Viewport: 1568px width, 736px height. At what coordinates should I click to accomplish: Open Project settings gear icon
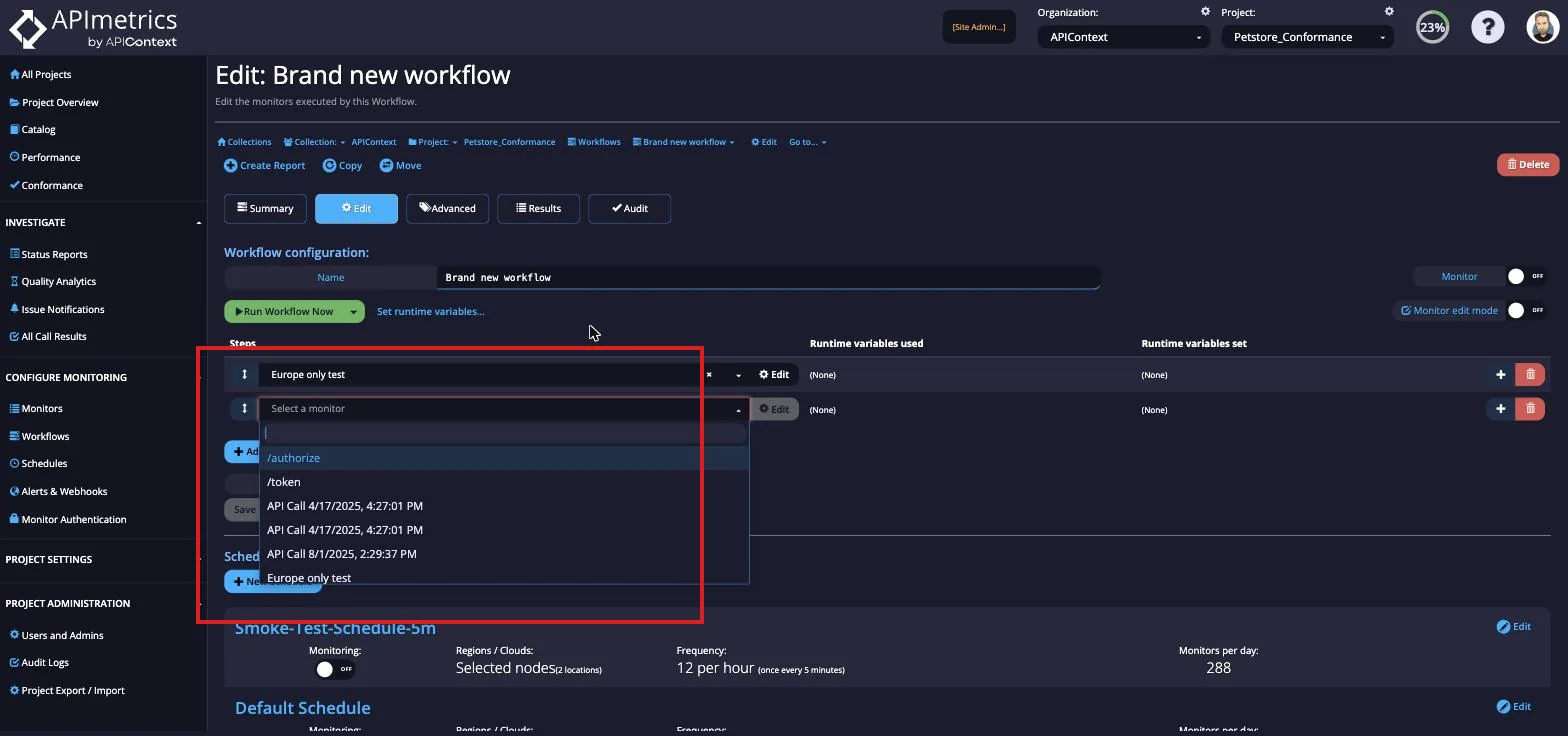pos(1389,12)
